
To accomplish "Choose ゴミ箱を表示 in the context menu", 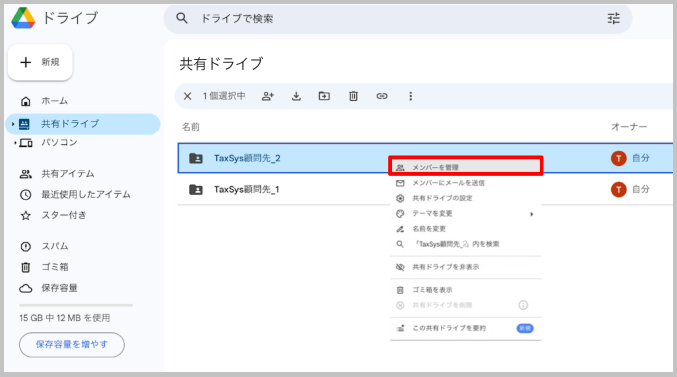I will coord(465,290).
